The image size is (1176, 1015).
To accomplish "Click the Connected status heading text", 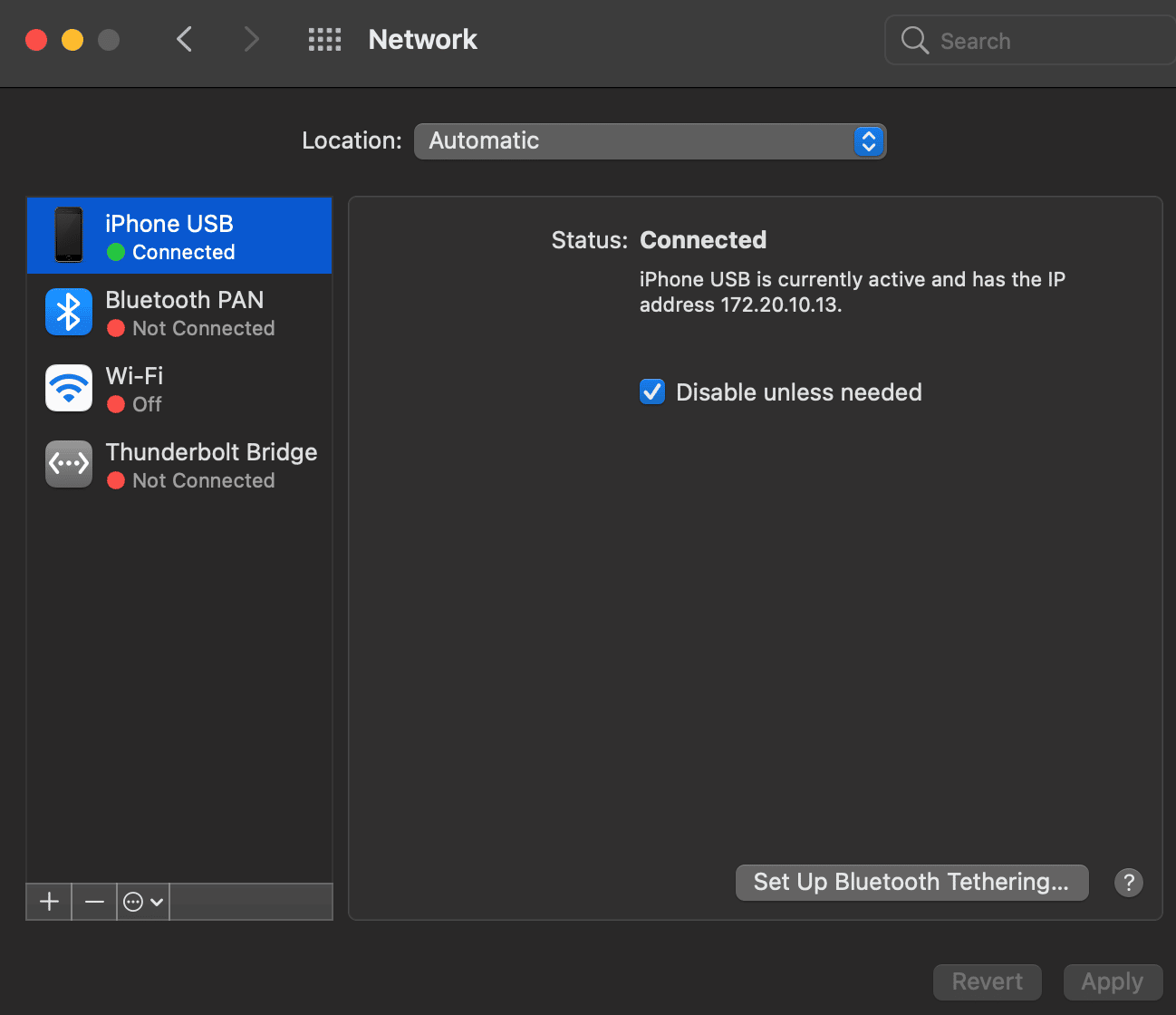I will click(x=703, y=240).
